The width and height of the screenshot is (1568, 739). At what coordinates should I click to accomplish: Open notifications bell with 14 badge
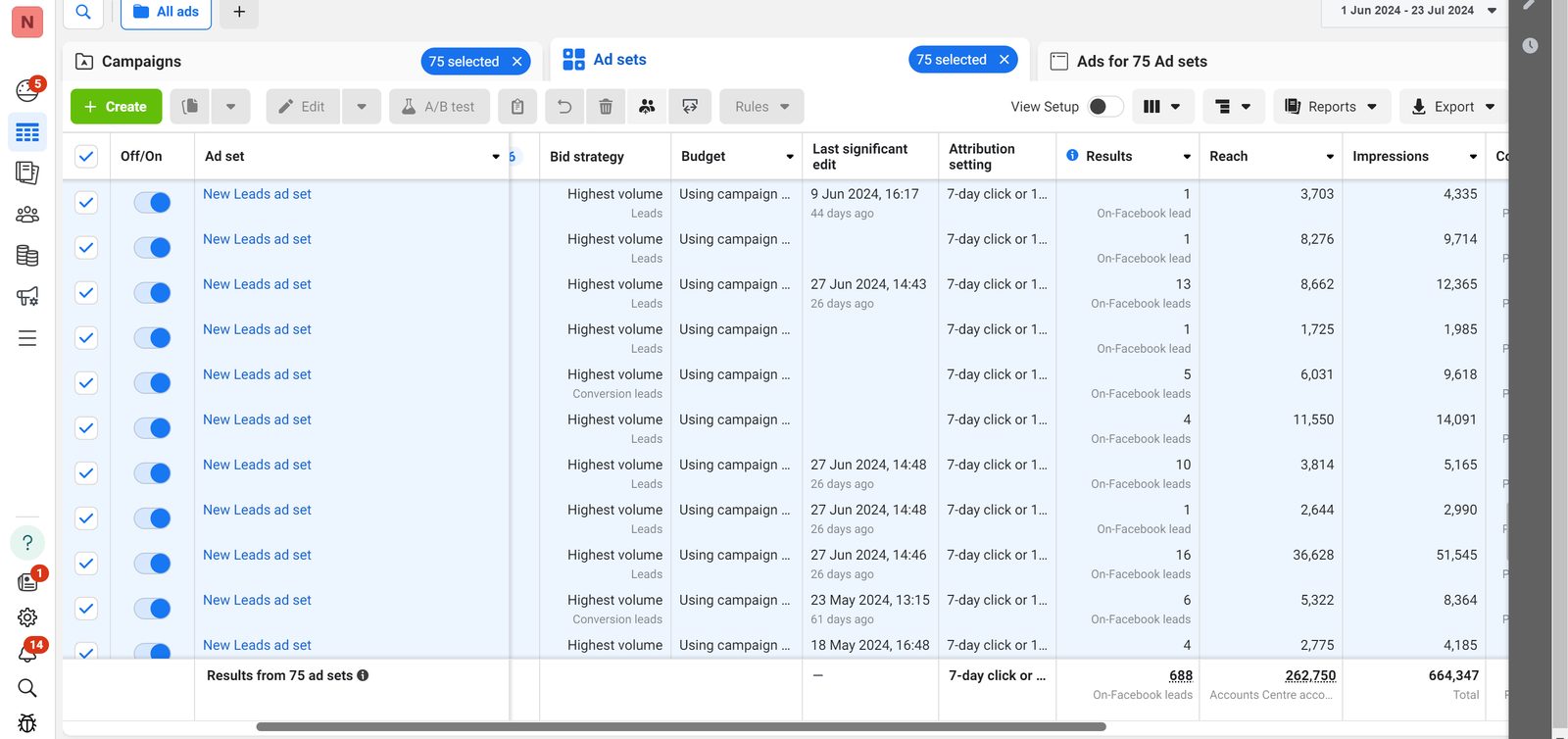[x=27, y=652]
